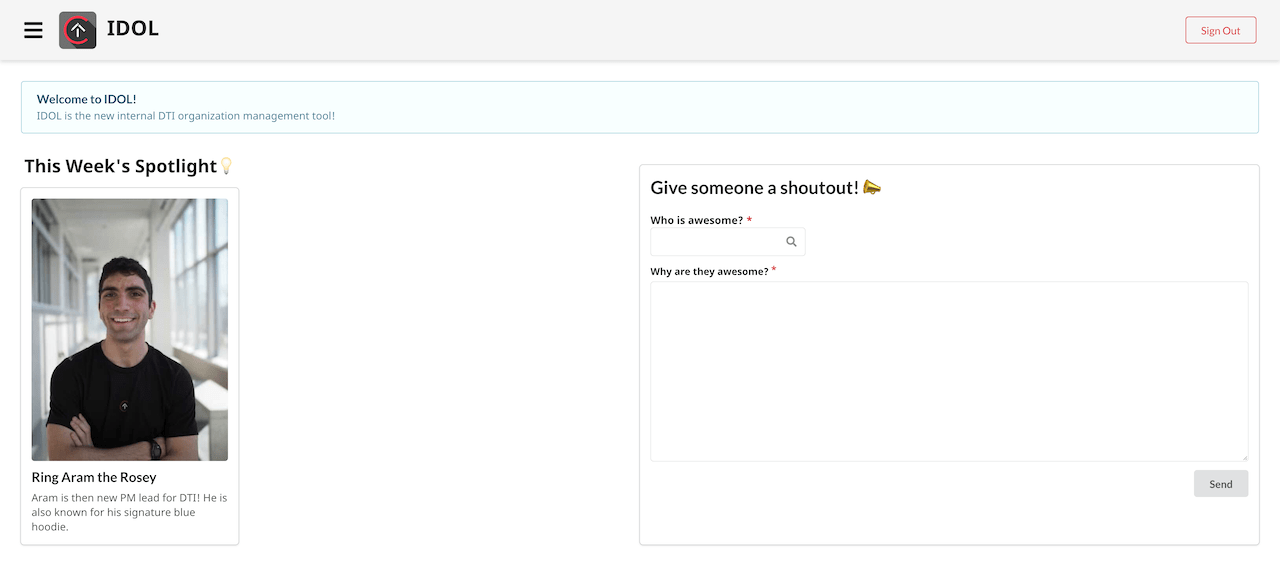Click the required asterisk beside Why are they awesome
Viewport: 1280px width, 577px height.
772,270
